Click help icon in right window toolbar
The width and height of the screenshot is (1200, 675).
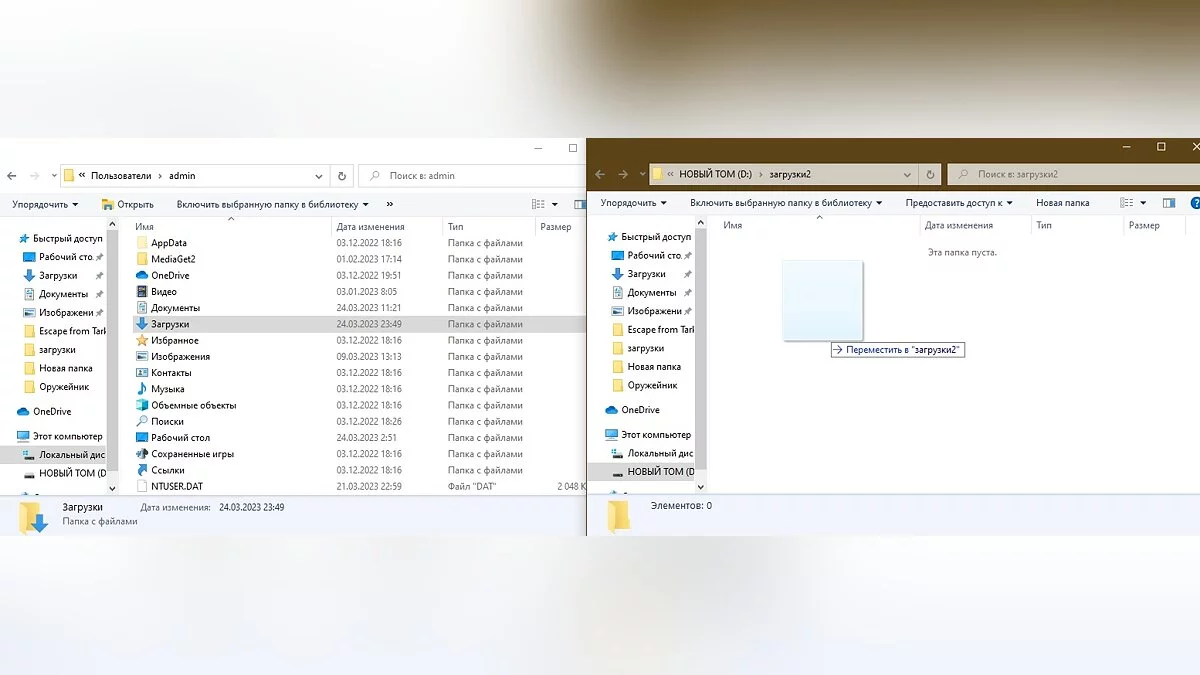[1195, 203]
